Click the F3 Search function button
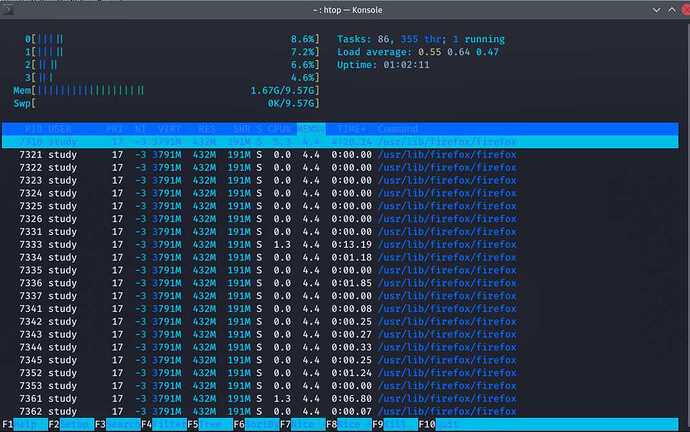This screenshot has width=690, height=432. tap(117, 425)
